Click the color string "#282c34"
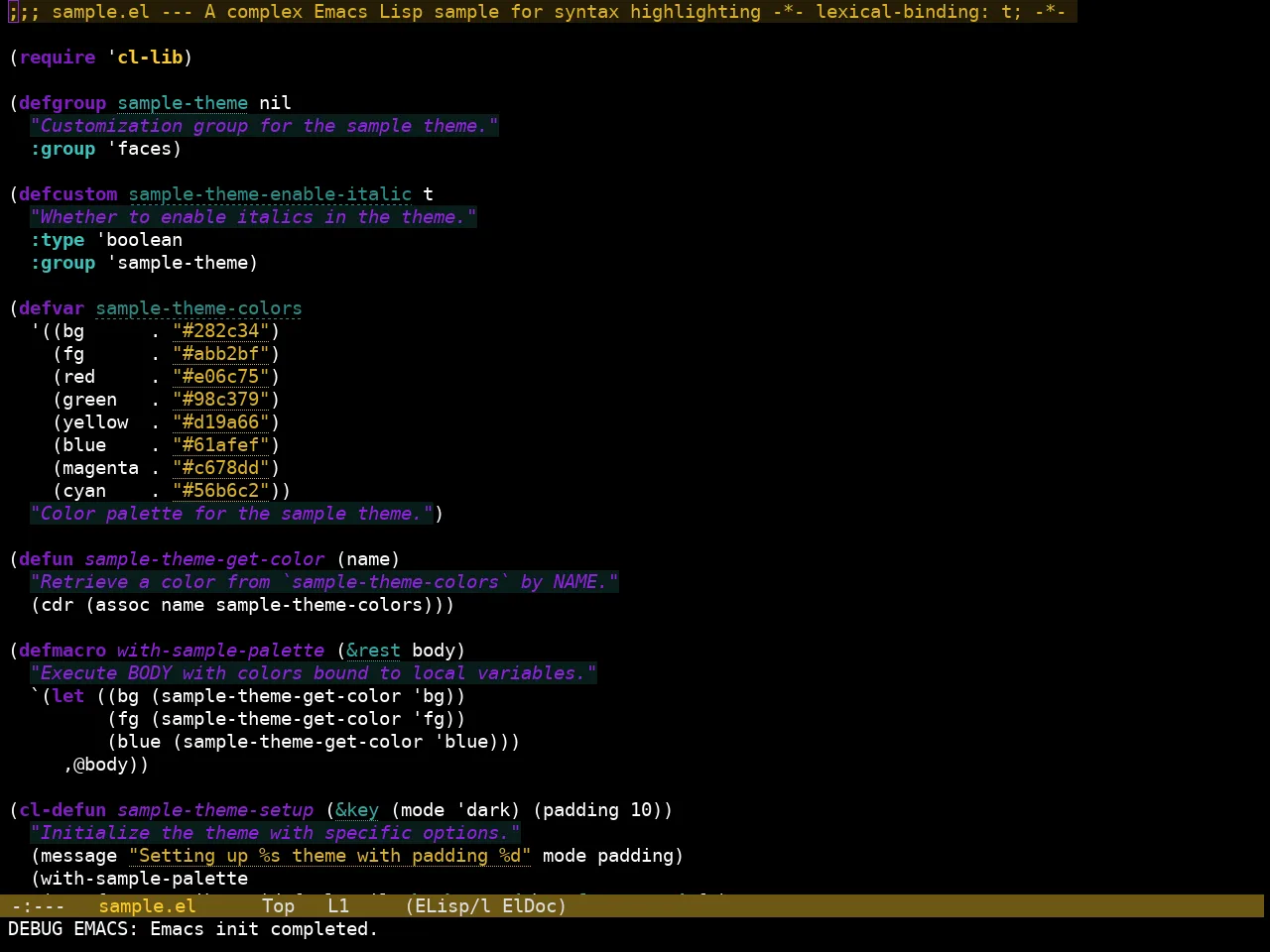The width and height of the screenshot is (1270, 952). pyautogui.click(x=221, y=331)
